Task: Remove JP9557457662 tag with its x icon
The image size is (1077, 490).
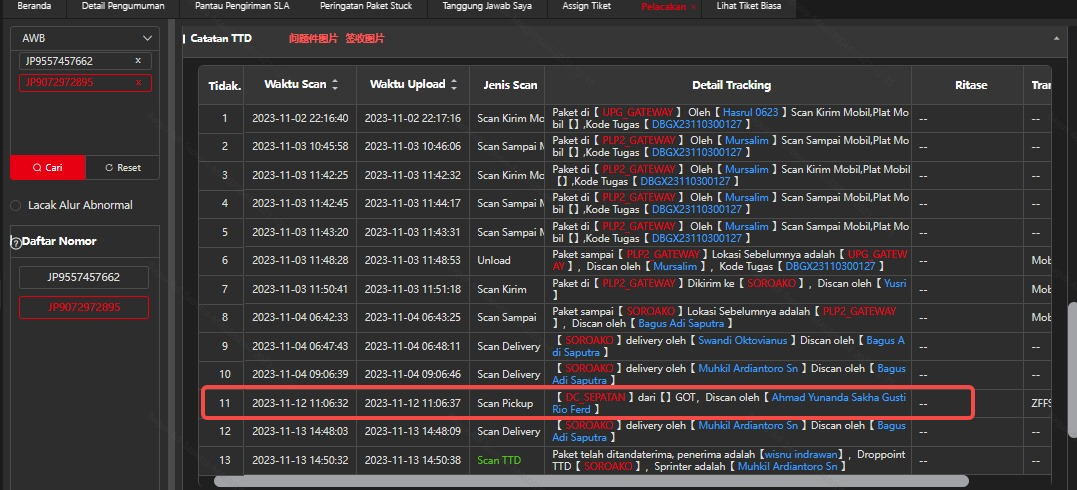Action: coord(138,60)
